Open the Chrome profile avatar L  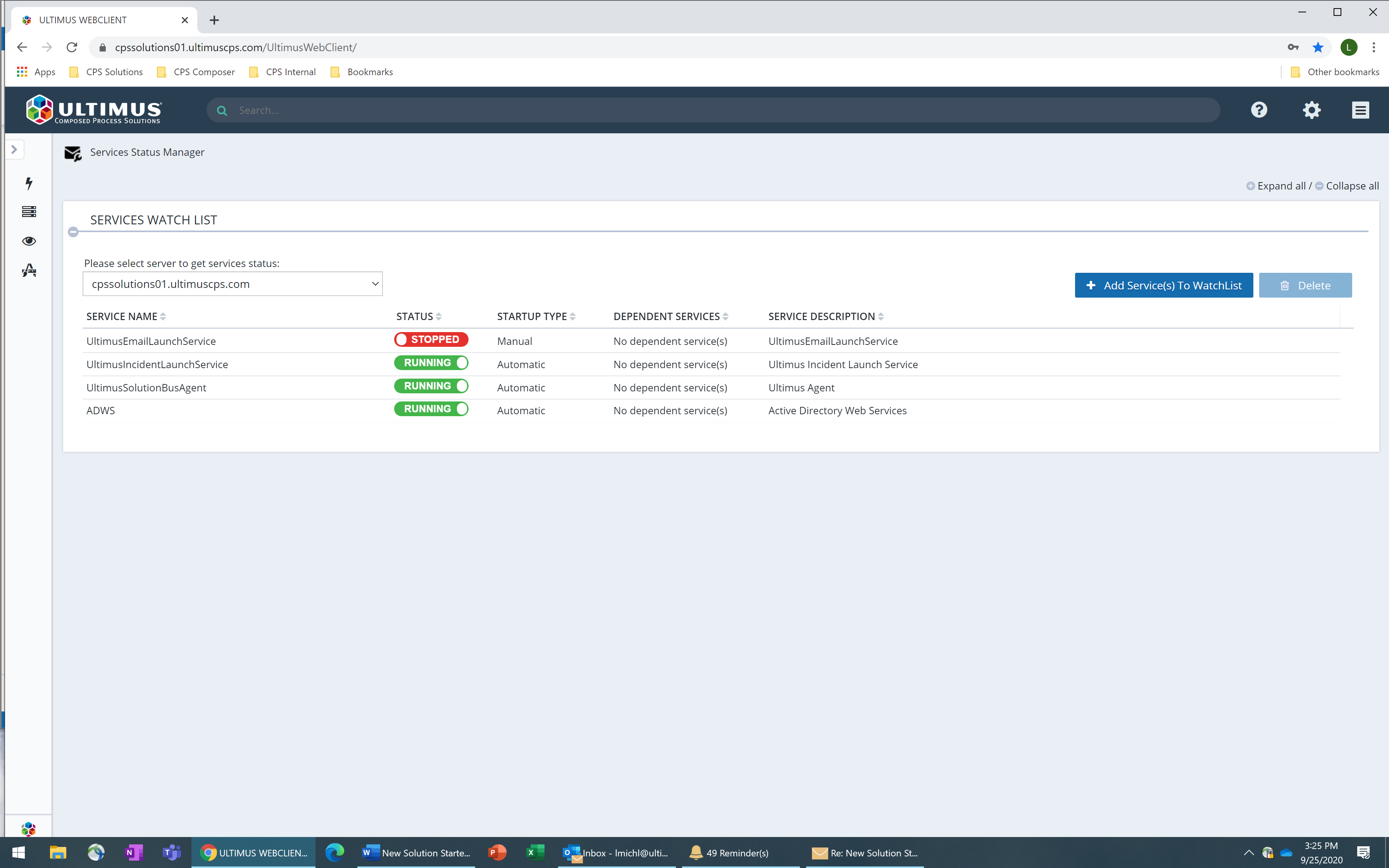(x=1349, y=47)
